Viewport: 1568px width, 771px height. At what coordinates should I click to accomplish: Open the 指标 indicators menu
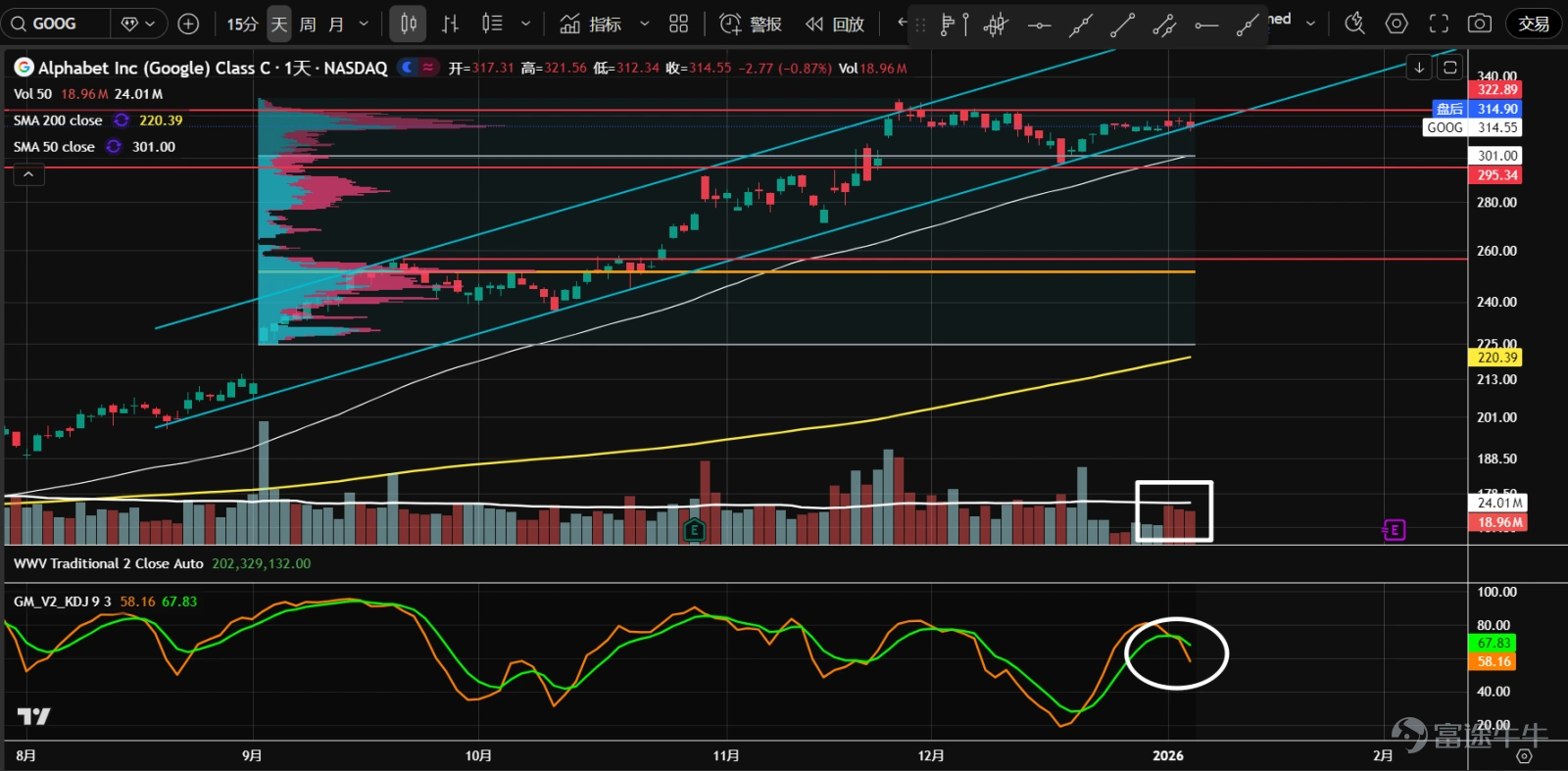click(x=591, y=24)
